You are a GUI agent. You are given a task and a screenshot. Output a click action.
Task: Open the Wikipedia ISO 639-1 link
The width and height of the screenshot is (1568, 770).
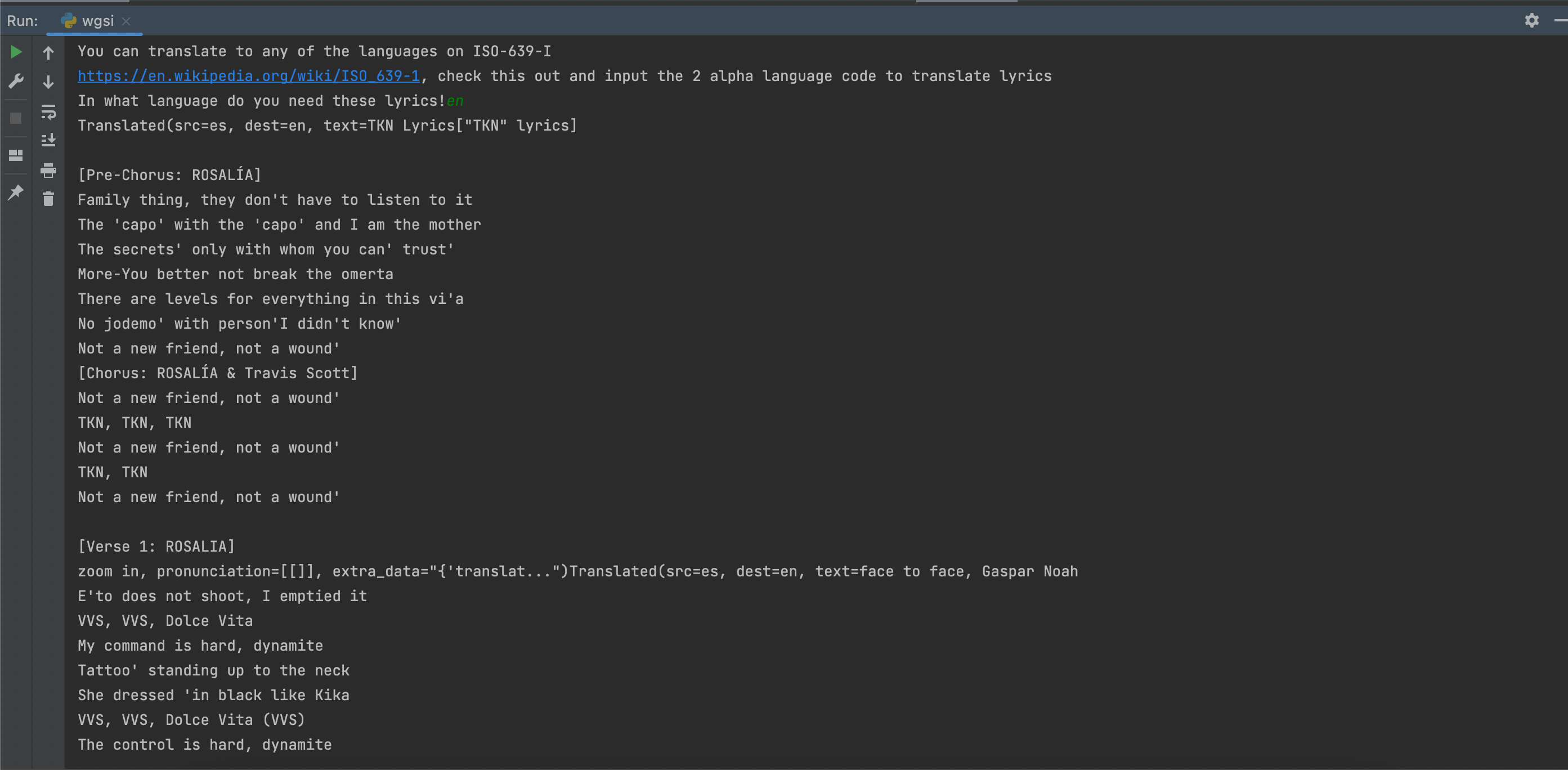click(x=248, y=76)
